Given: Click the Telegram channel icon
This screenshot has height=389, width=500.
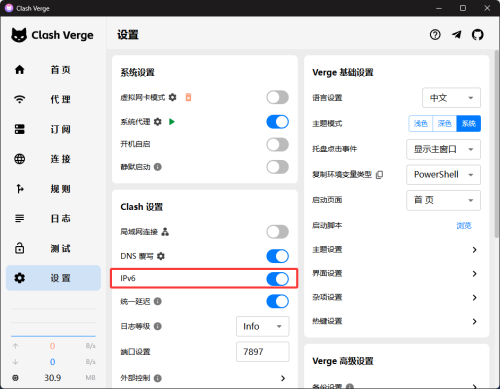Looking at the screenshot, I should coord(457,35).
